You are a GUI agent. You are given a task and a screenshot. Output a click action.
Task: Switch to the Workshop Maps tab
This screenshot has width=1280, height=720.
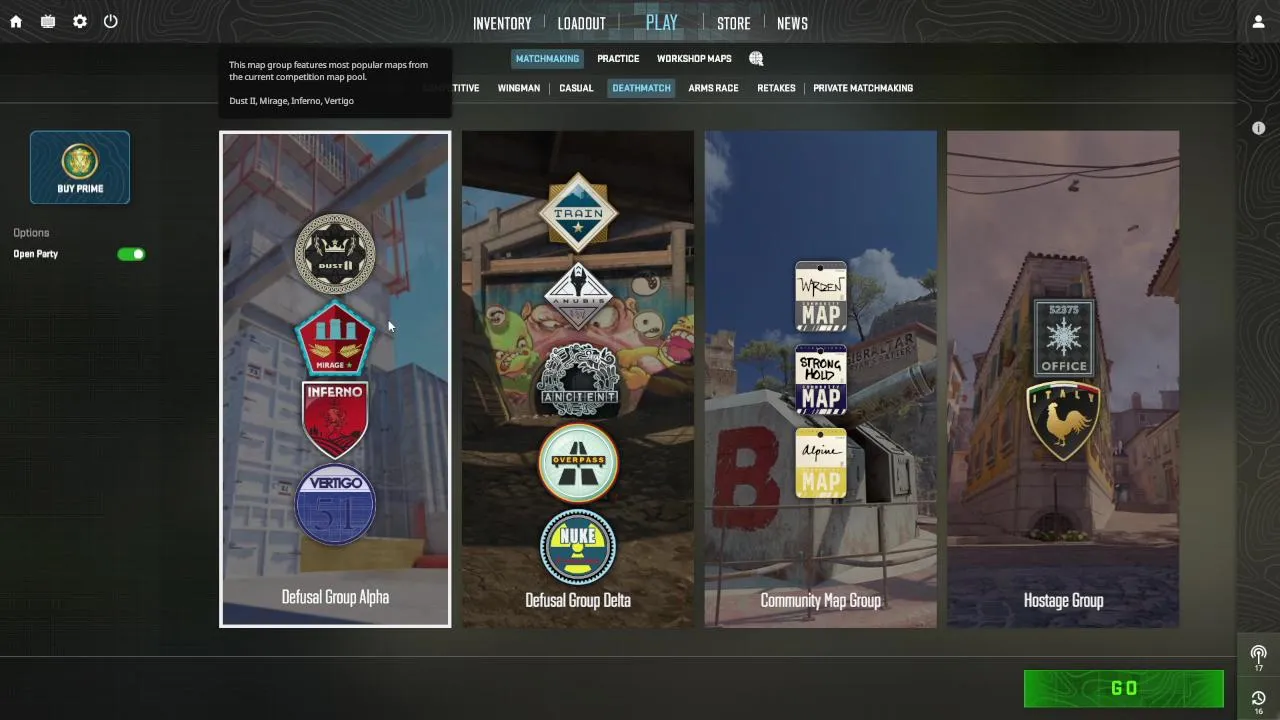(694, 59)
